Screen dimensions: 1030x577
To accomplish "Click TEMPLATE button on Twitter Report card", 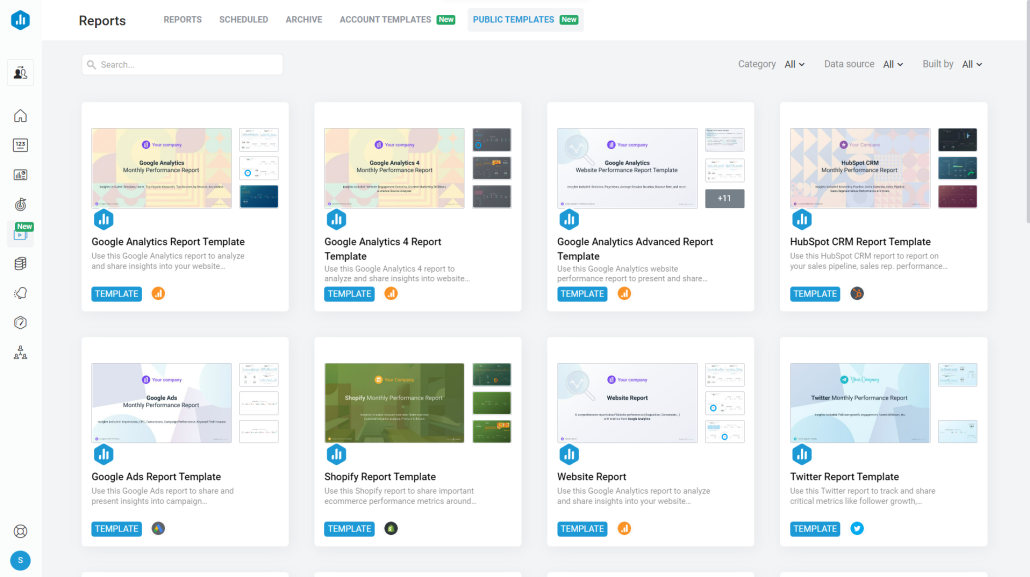I will coord(815,528).
